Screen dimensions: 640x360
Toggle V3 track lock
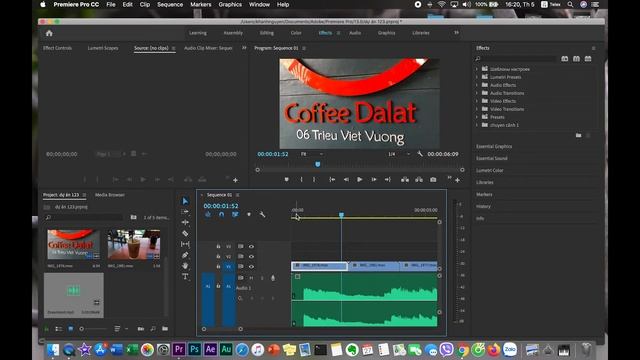218,247
